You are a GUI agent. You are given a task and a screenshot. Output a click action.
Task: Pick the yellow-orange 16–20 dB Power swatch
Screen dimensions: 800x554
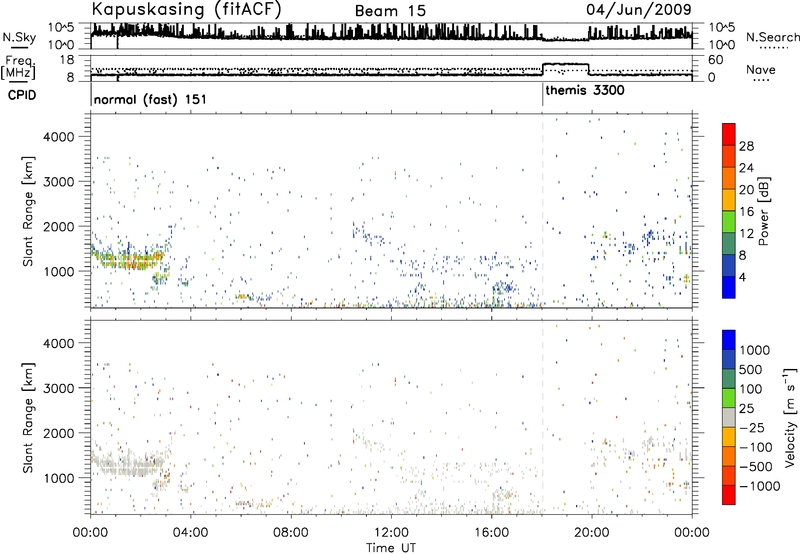tap(729, 200)
